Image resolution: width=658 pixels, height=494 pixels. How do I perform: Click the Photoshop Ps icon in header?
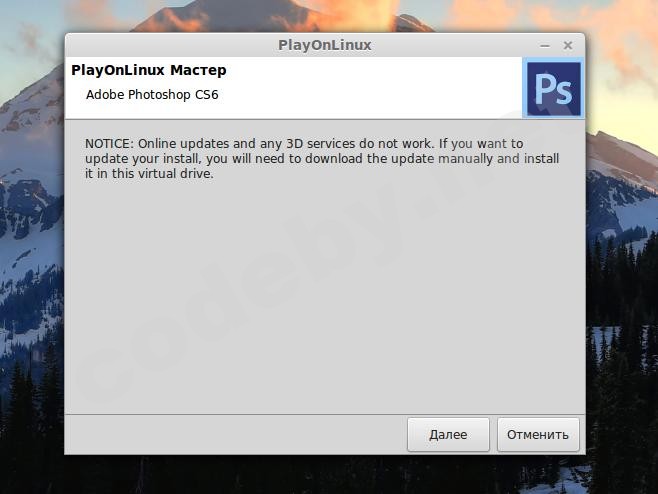(553, 89)
